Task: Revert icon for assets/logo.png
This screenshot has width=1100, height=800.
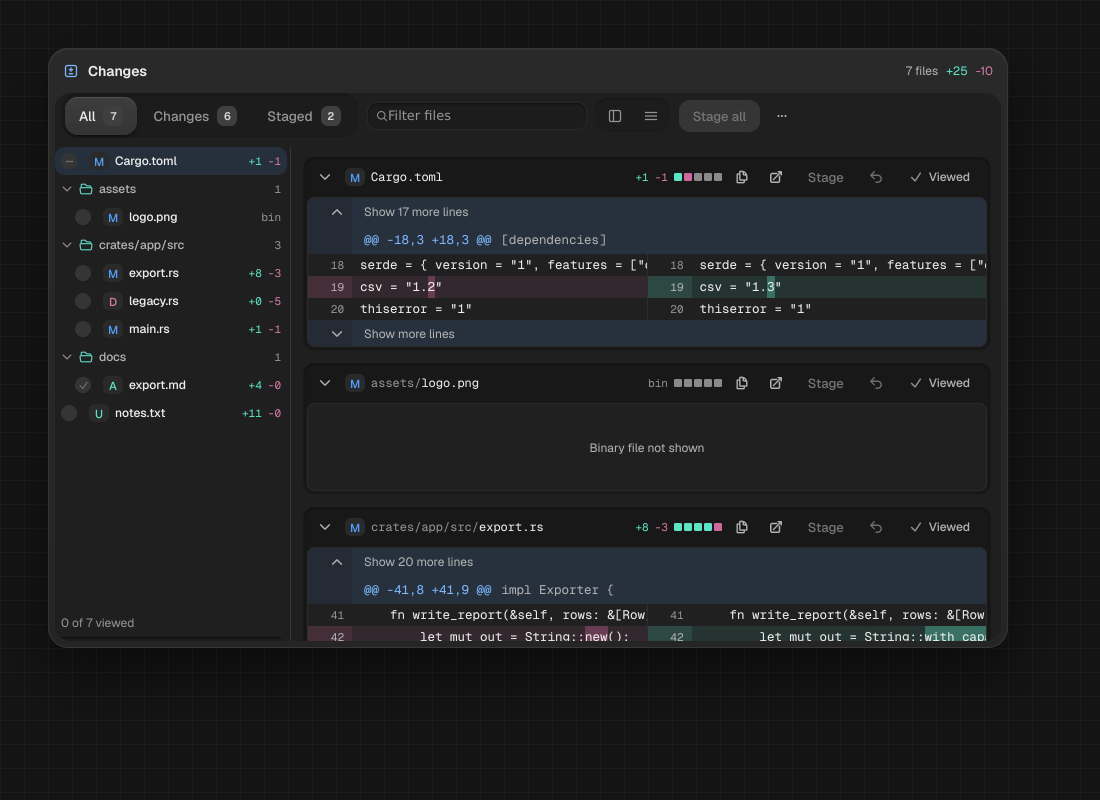Action: click(x=876, y=383)
